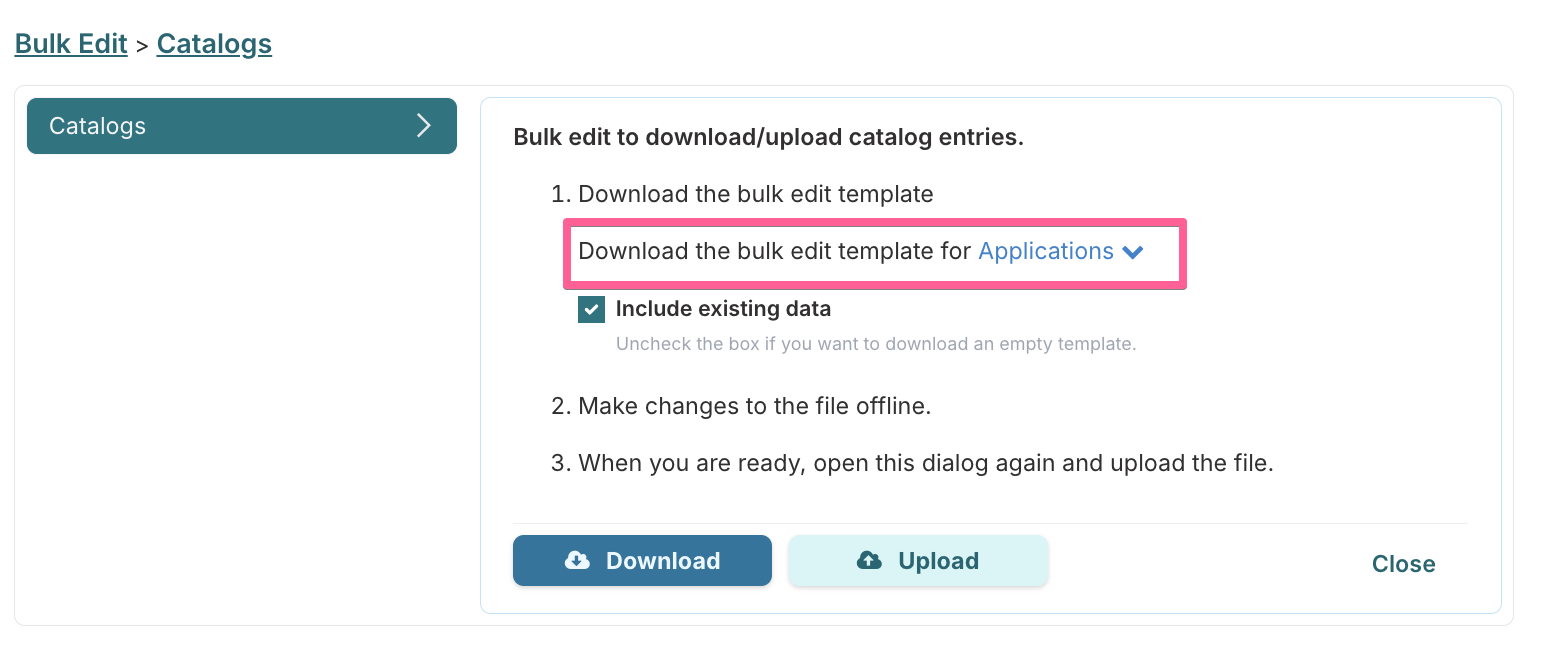Click the Upload button

pos(918,561)
